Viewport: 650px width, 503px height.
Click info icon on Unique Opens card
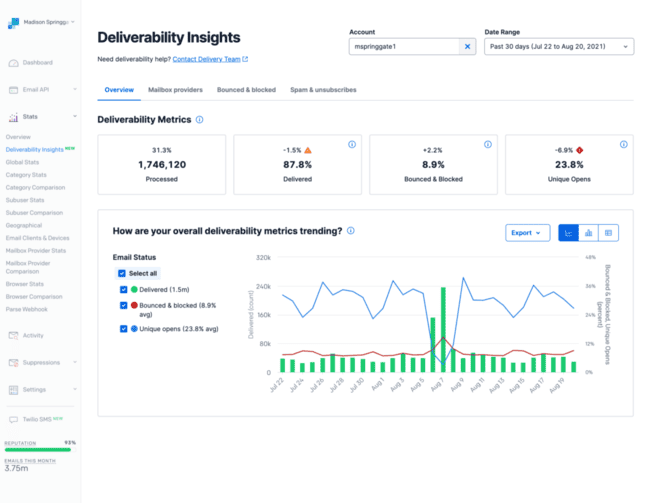point(623,145)
